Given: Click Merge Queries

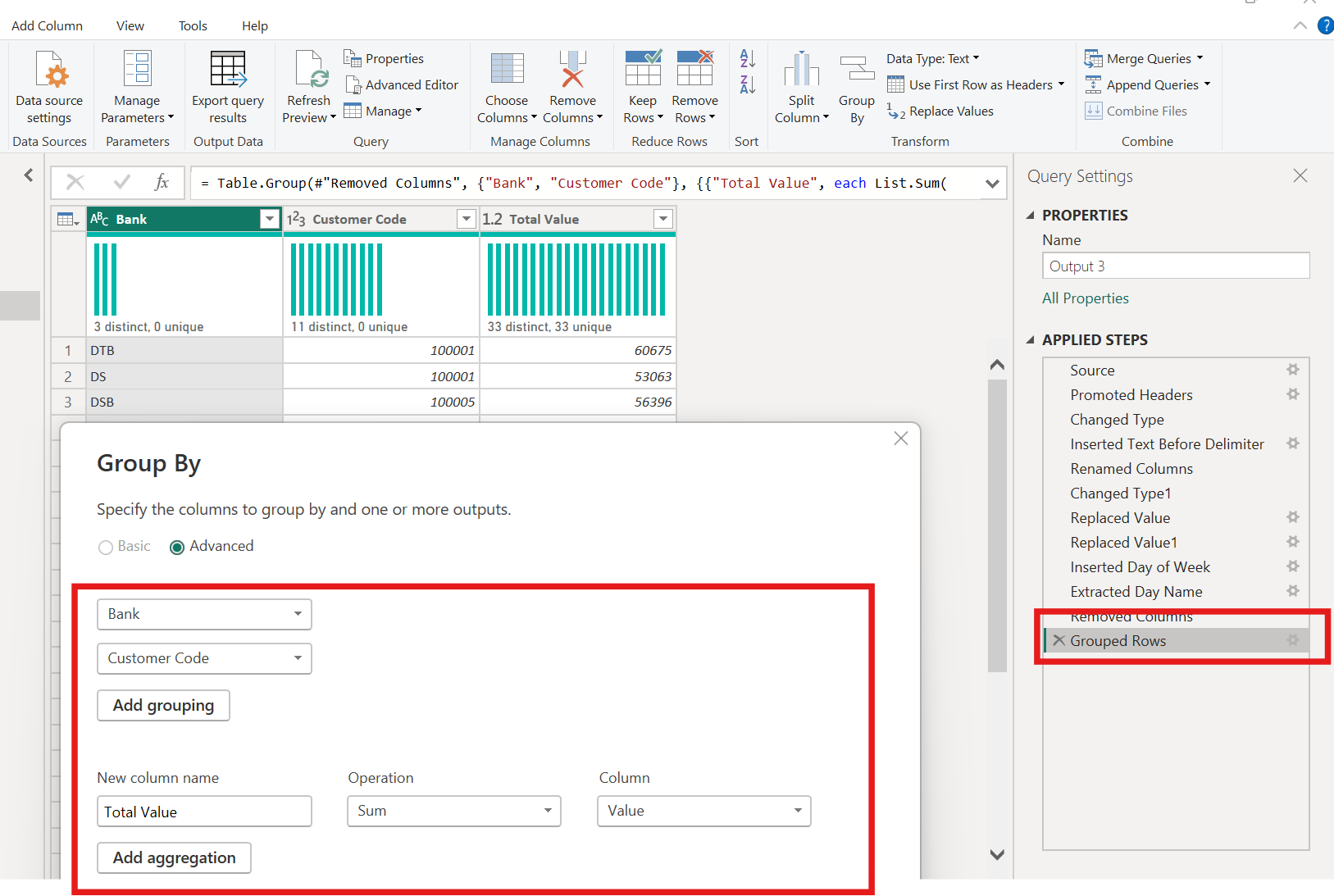Looking at the screenshot, I should [x=1144, y=59].
